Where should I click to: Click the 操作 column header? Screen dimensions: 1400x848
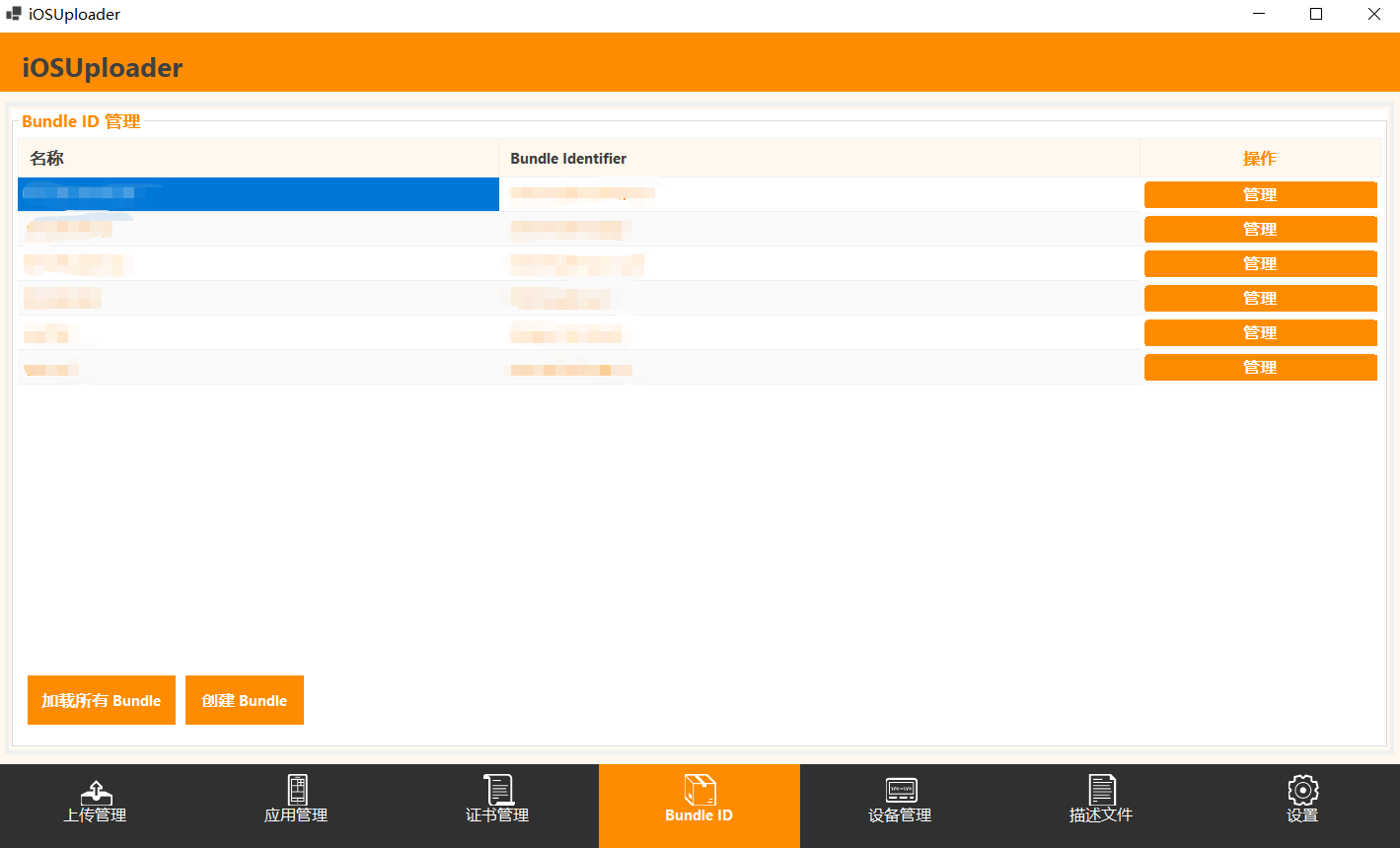click(x=1260, y=159)
